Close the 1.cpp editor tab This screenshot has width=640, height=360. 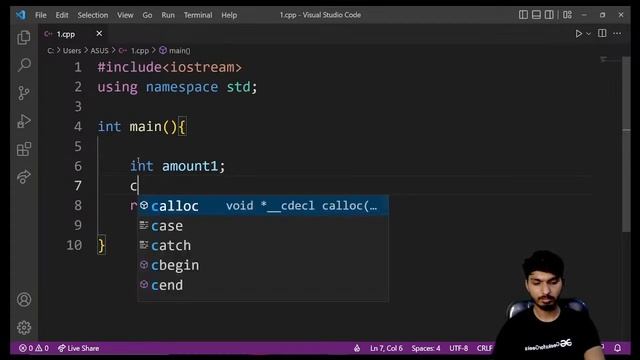click(99, 33)
